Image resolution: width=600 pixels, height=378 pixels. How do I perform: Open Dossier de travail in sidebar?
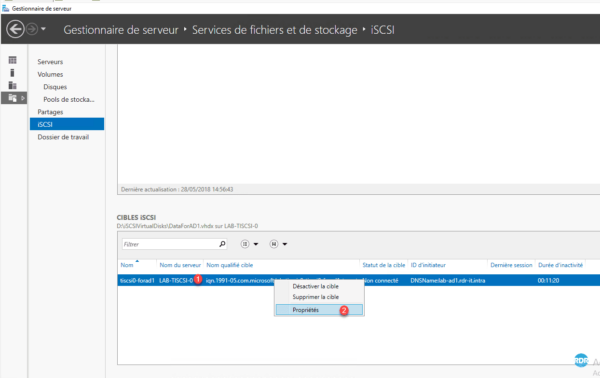[x=63, y=137]
